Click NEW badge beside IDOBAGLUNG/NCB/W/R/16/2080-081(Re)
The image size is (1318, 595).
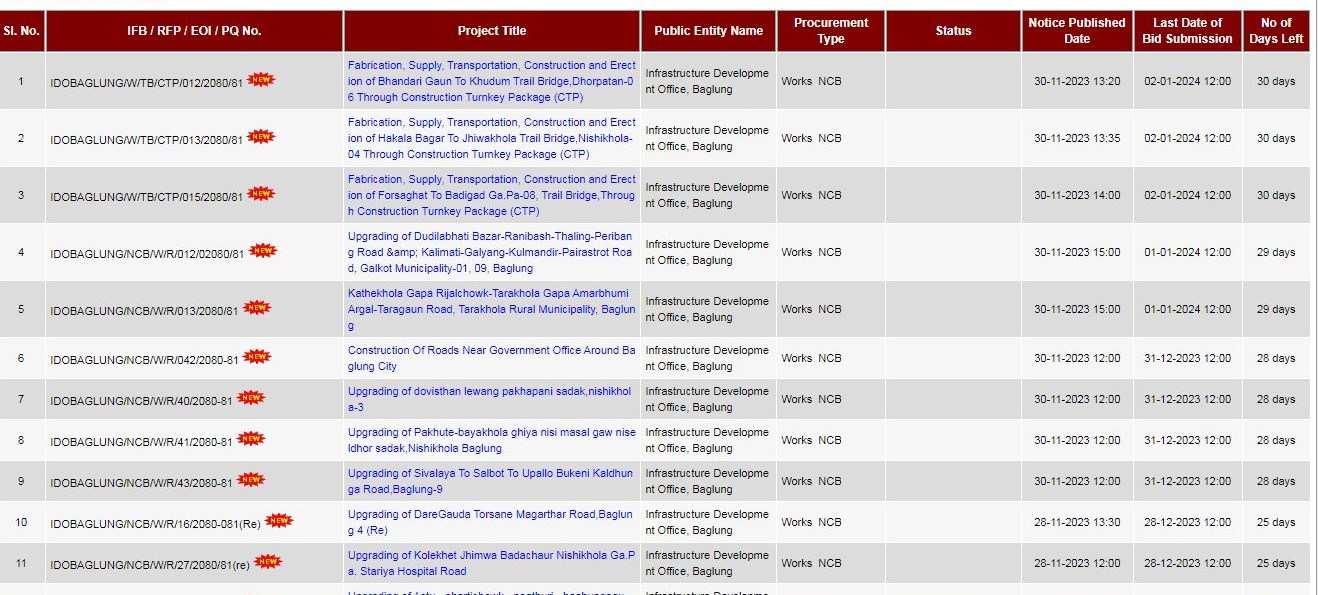coord(279,520)
